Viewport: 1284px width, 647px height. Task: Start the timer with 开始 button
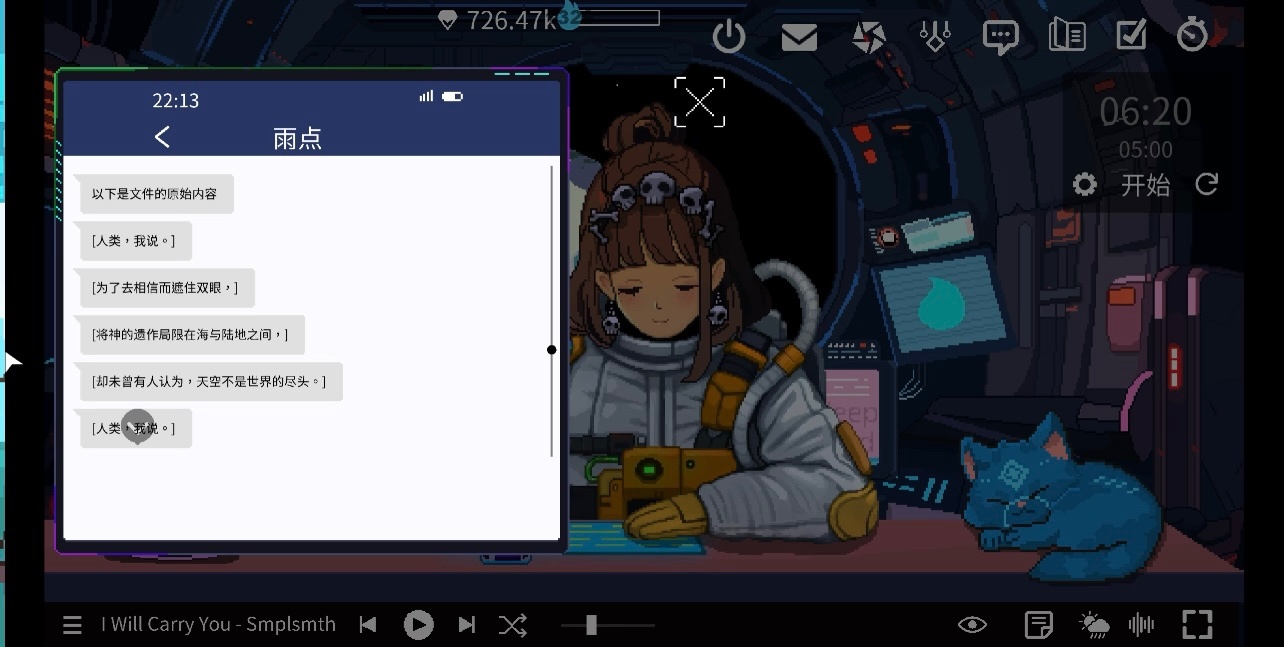(1145, 185)
